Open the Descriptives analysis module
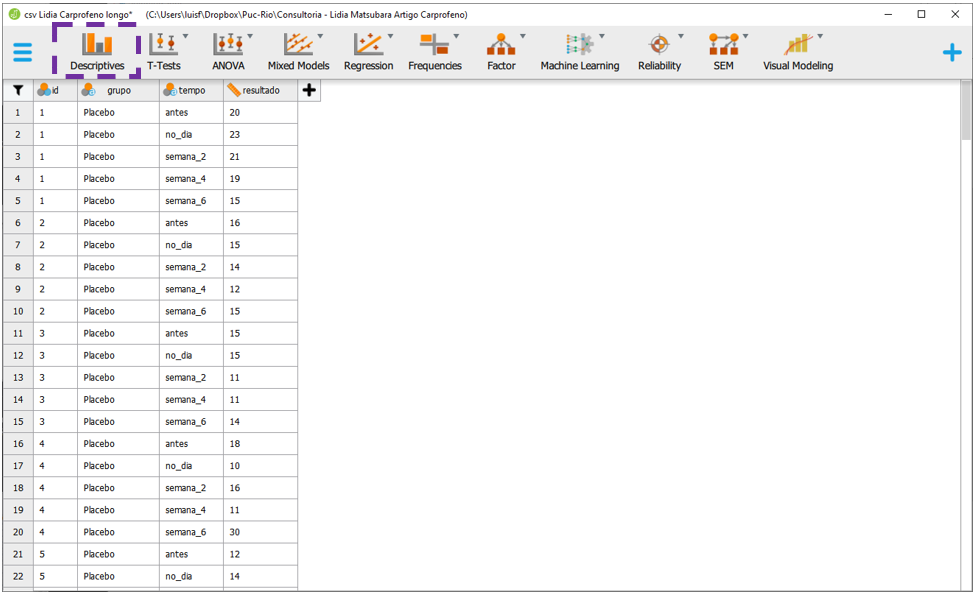The height and width of the screenshot is (596, 976). click(x=97, y=52)
